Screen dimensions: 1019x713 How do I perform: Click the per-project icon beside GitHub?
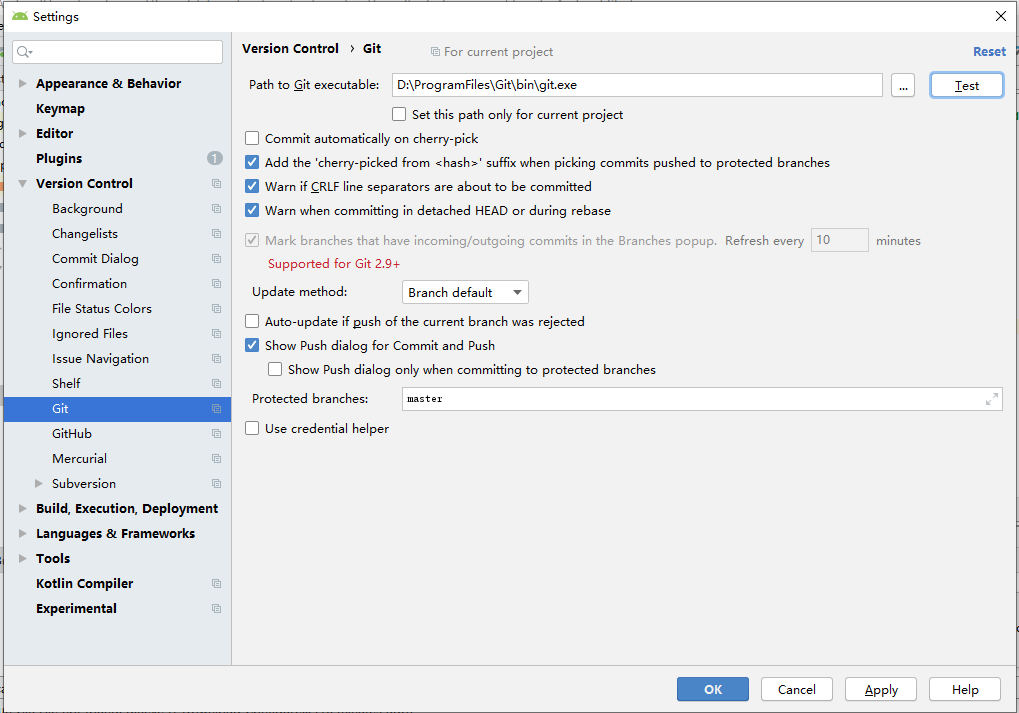[x=216, y=434]
